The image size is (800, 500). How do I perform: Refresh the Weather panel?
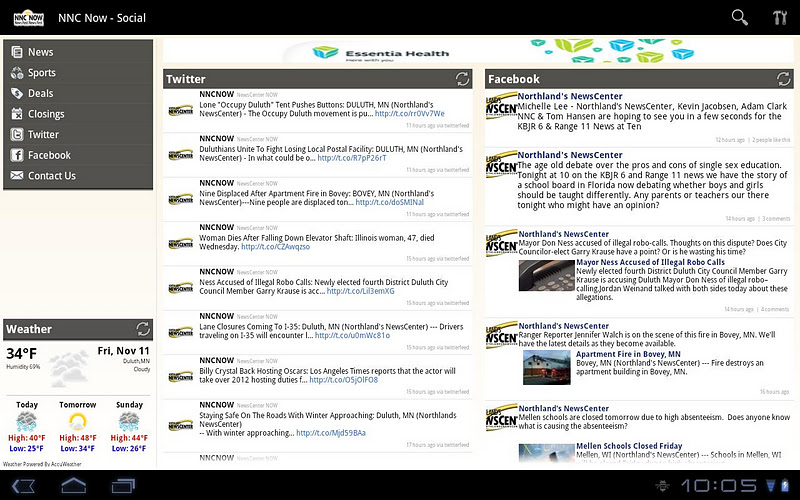143,329
